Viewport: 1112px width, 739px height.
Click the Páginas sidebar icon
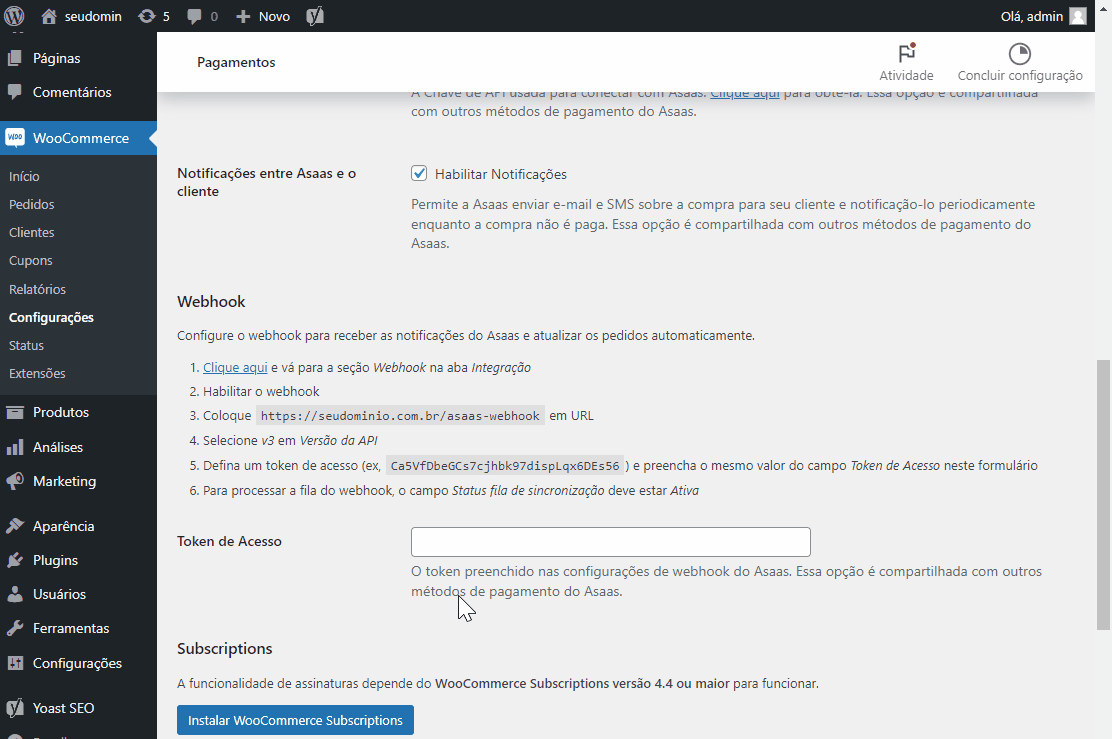(x=15, y=58)
